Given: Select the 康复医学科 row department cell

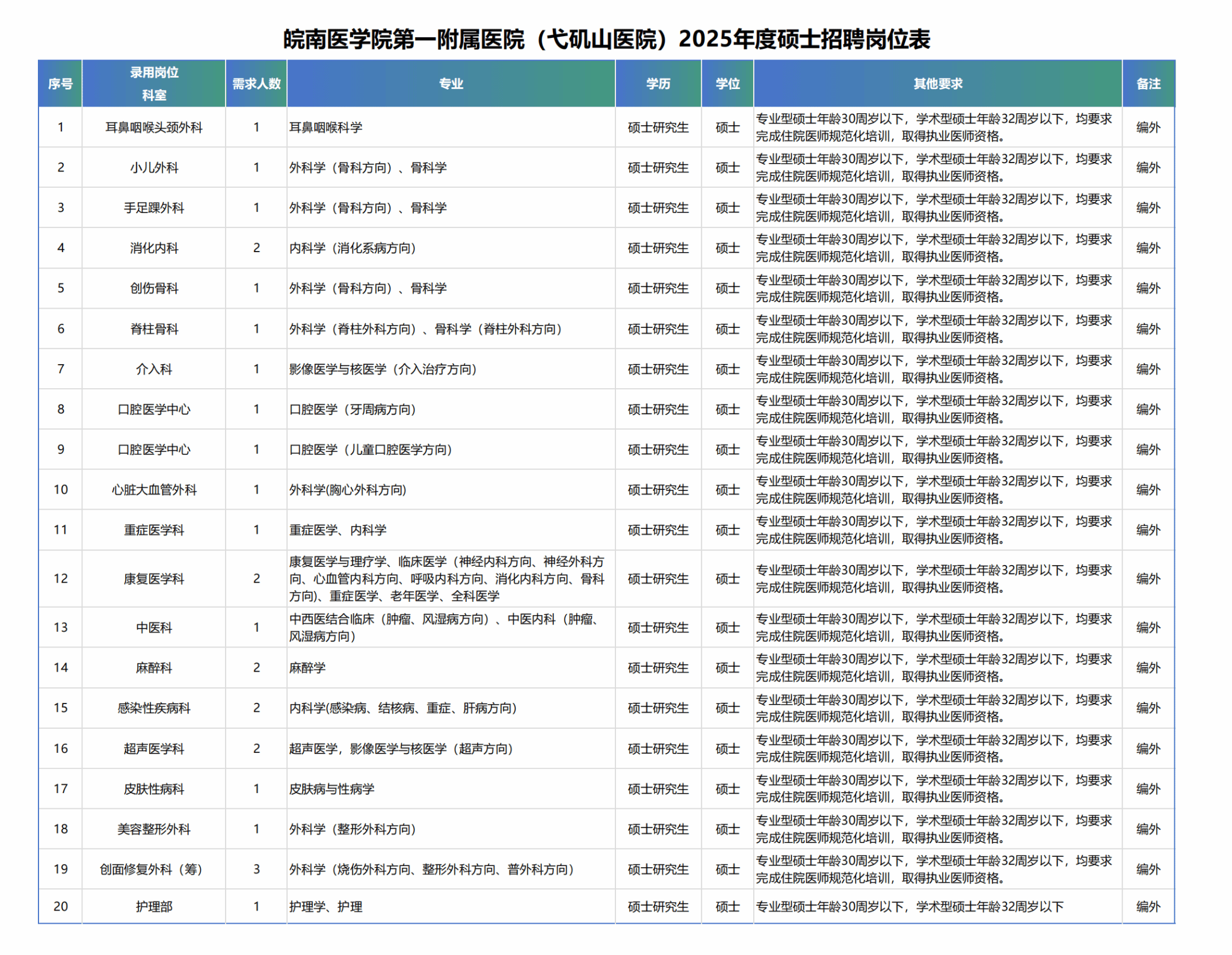Looking at the screenshot, I should [x=154, y=579].
